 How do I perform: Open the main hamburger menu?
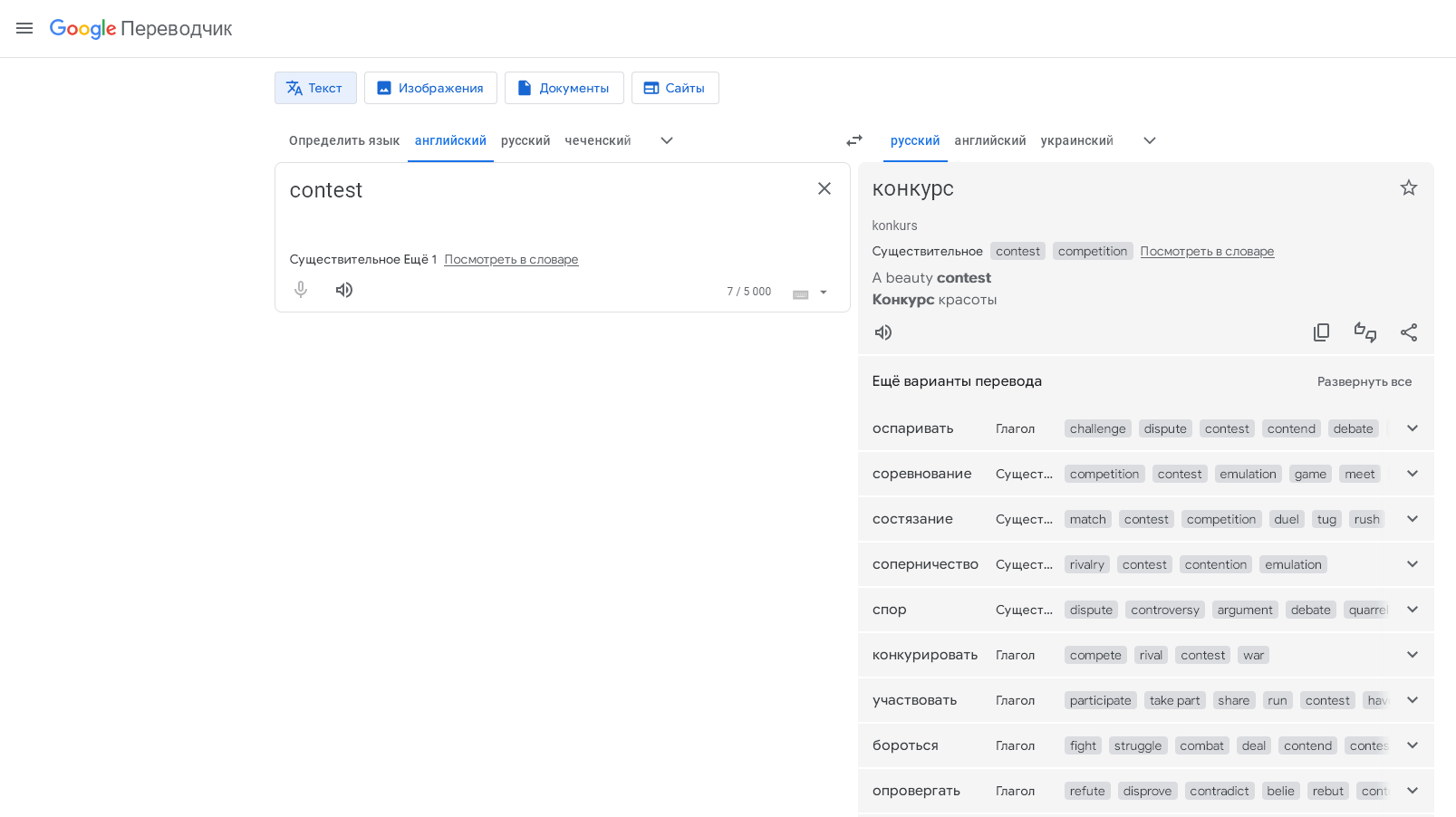[x=24, y=28]
